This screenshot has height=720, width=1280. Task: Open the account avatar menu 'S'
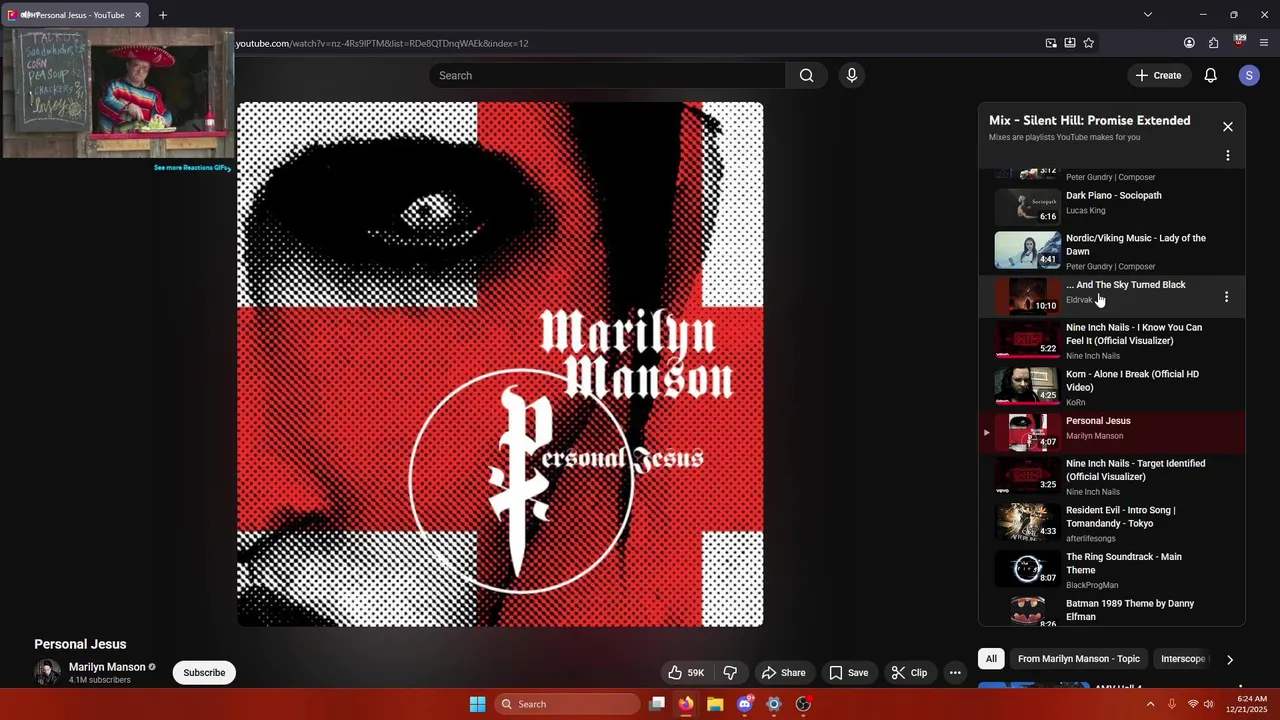(x=1249, y=75)
